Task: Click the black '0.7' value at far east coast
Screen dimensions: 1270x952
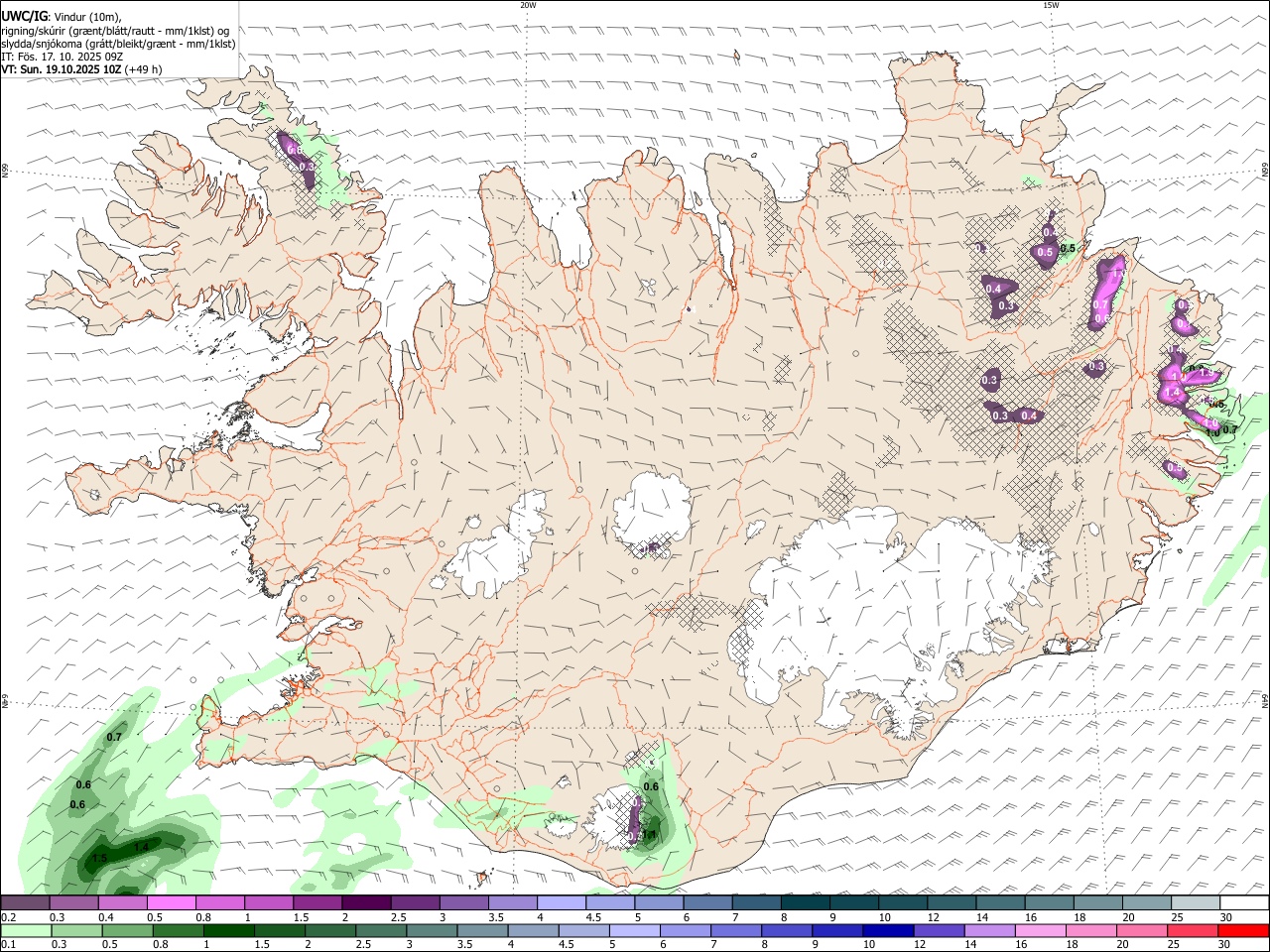Action: [1229, 429]
